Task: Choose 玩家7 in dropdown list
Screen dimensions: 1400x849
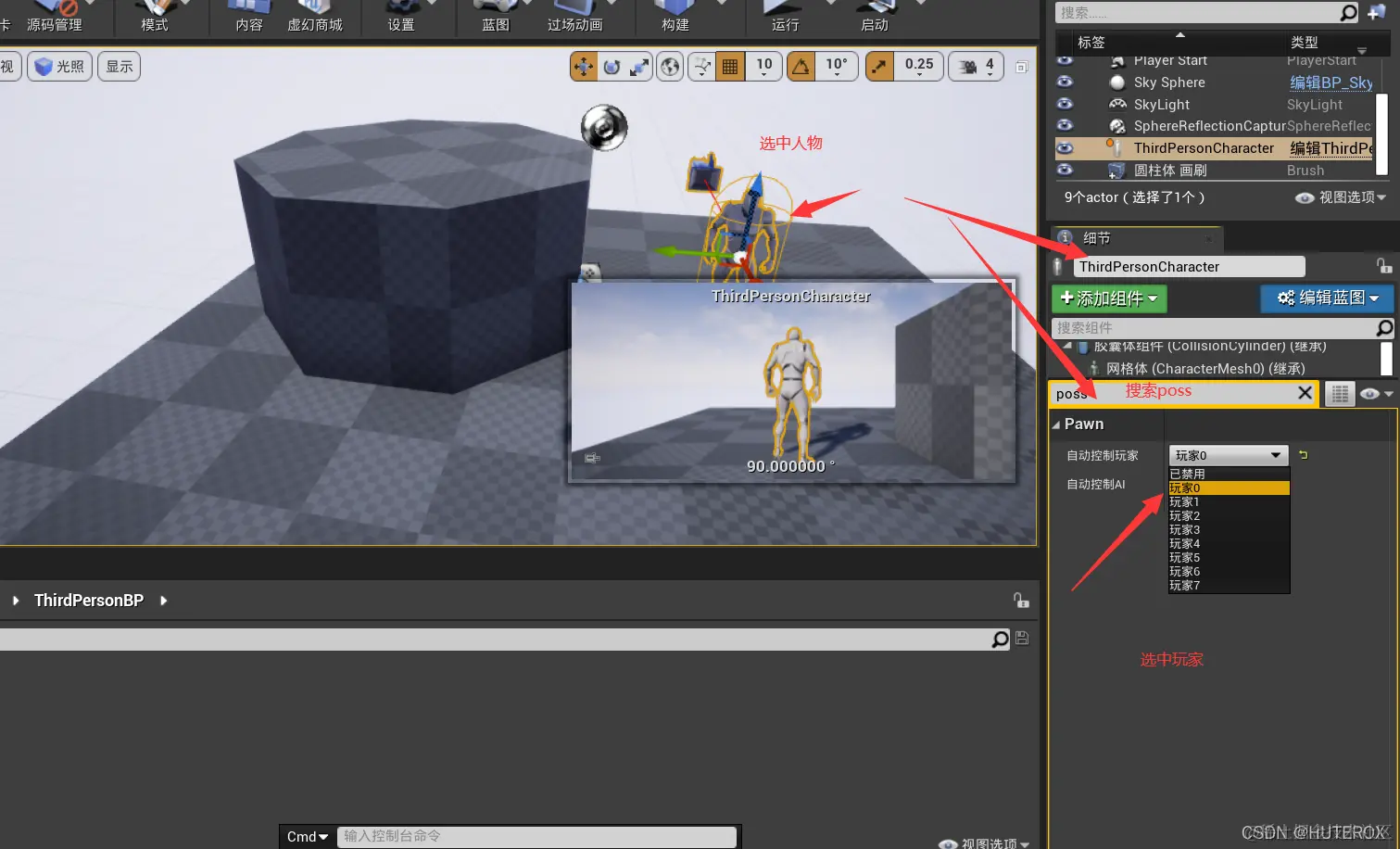Action: pyautogui.click(x=1229, y=585)
